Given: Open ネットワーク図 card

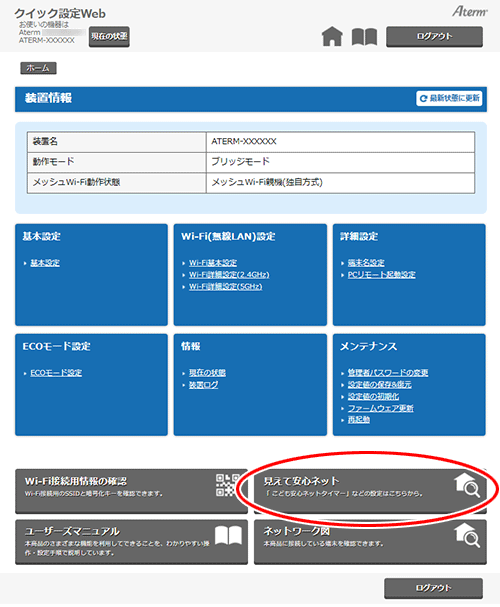Looking at the screenshot, I should click(370, 542).
